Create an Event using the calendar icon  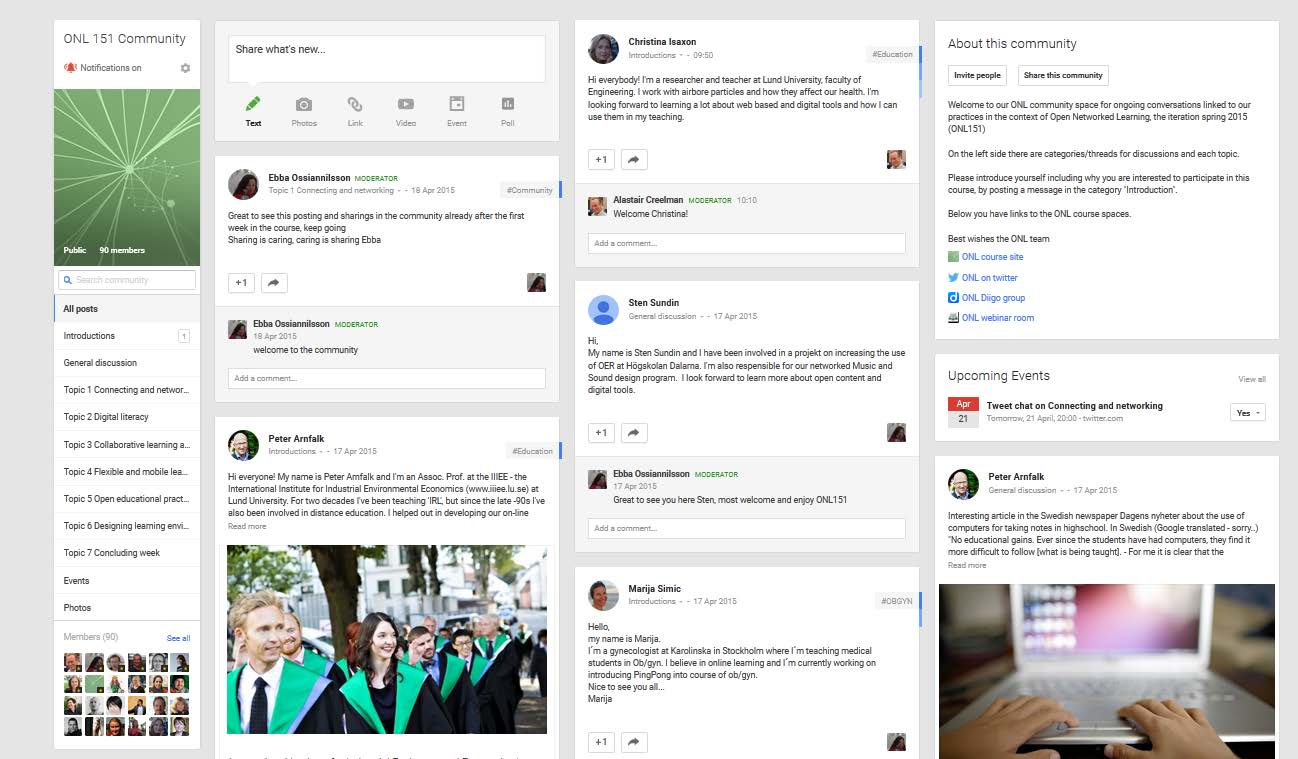coord(457,104)
